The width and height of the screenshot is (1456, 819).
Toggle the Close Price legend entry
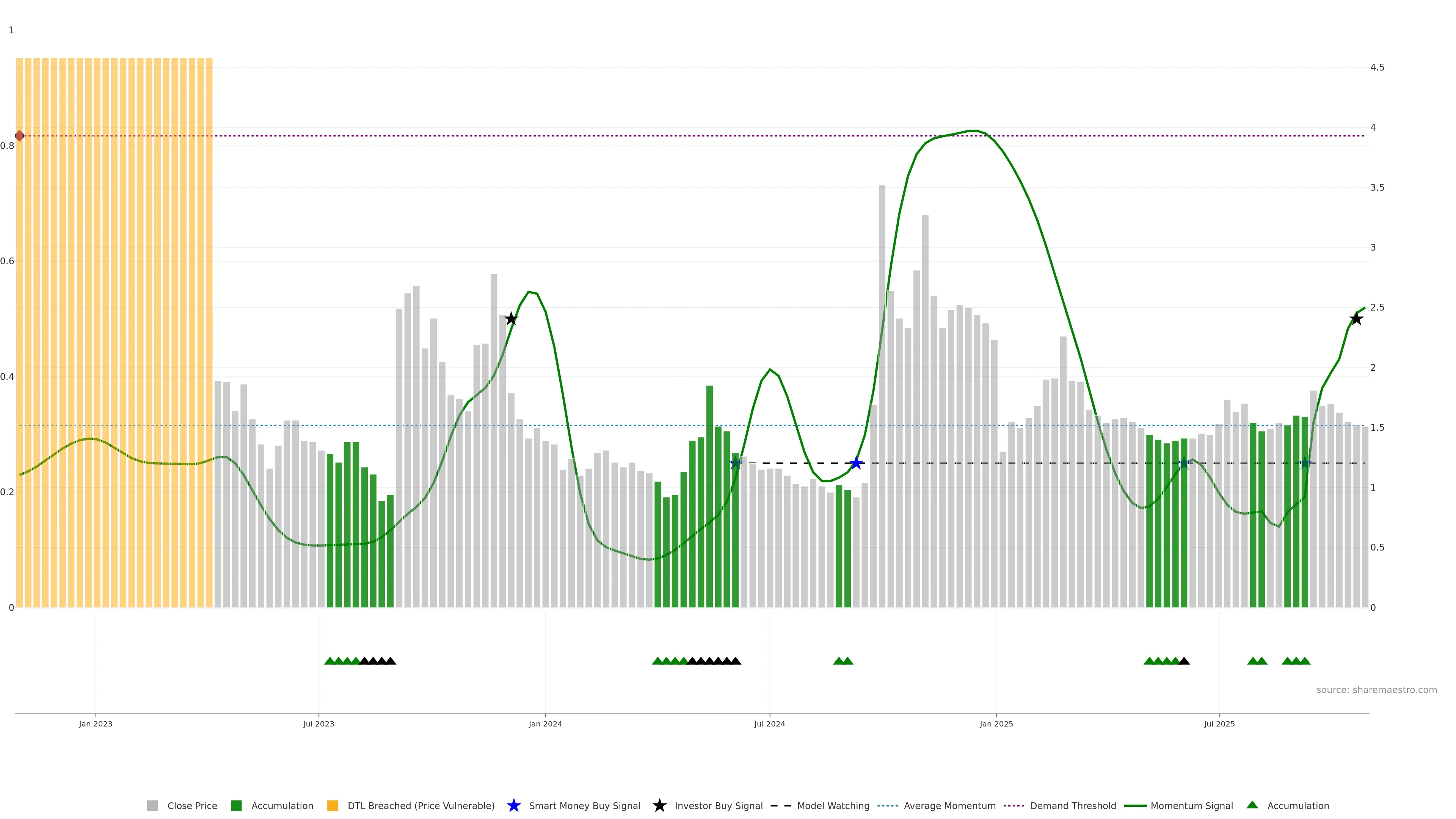tap(191, 805)
